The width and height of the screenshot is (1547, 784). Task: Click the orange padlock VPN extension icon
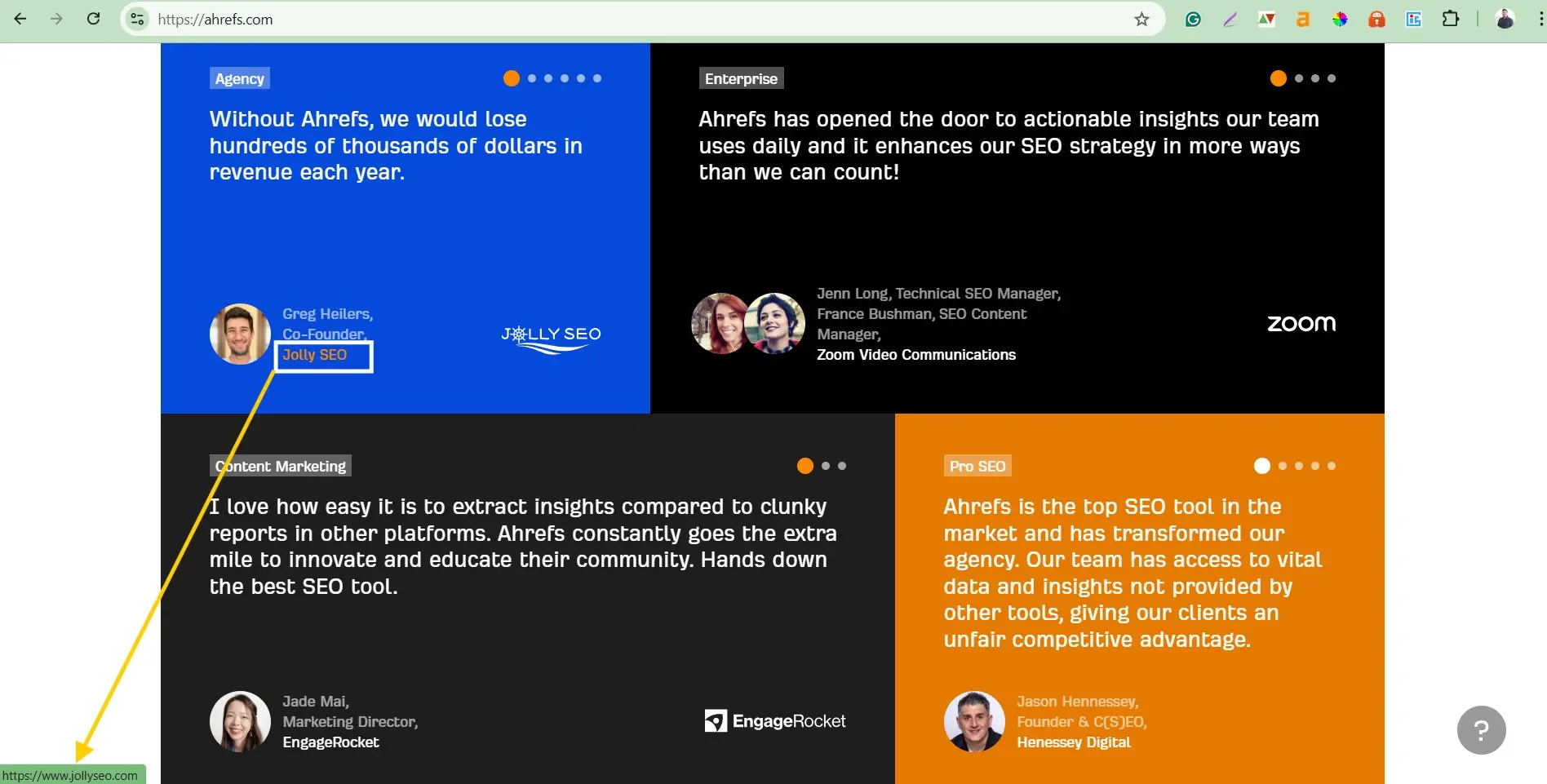coord(1376,20)
